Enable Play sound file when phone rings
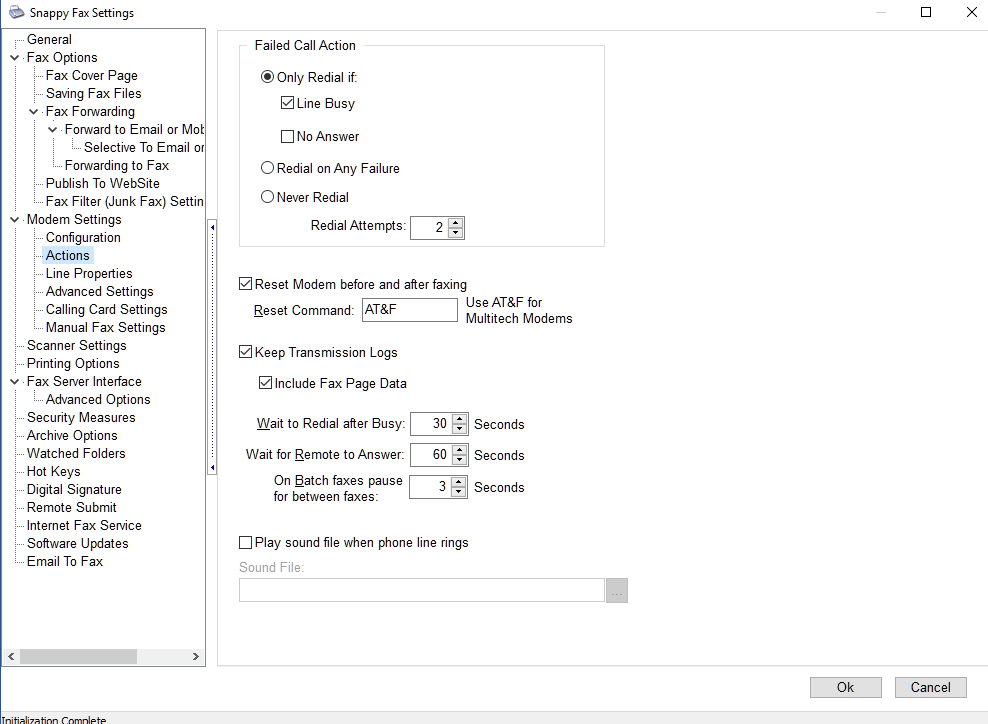This screenshot has height=724, width=988. click(246, 543)
